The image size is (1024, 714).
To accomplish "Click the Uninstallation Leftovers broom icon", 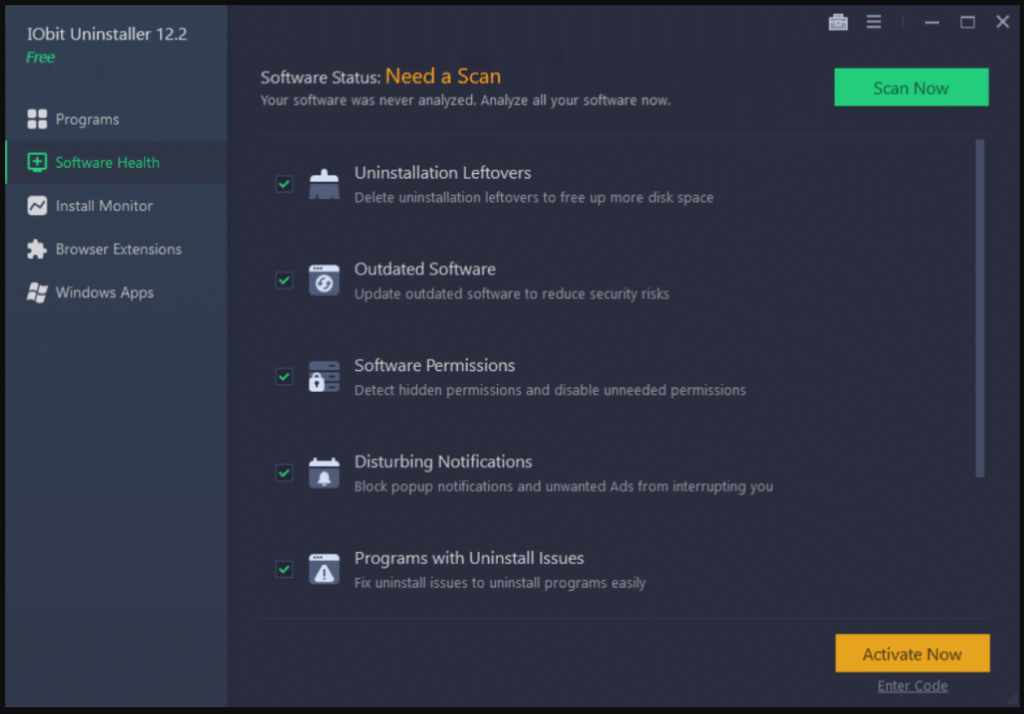I will 324,183.
